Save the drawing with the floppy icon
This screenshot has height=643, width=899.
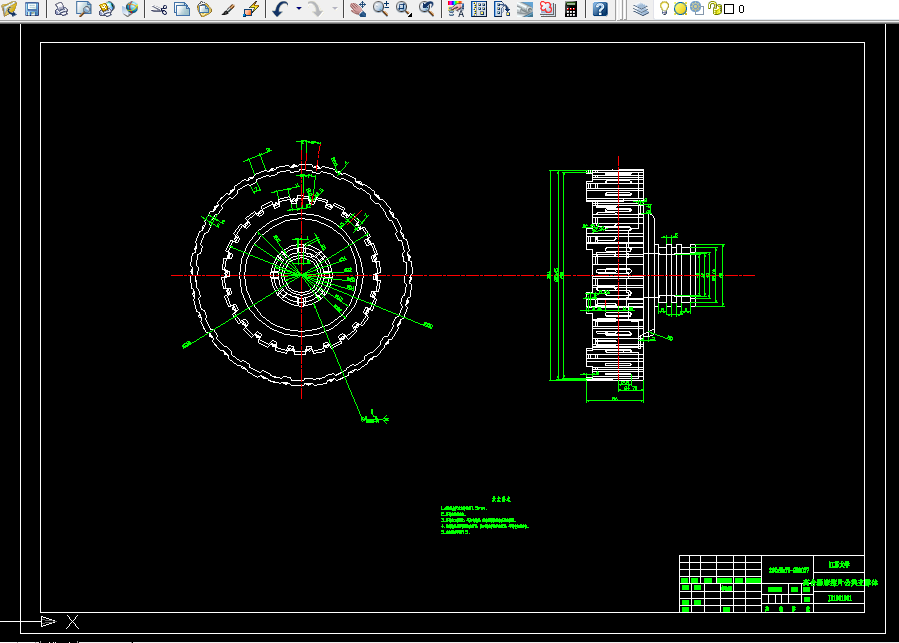(x=32, y=9)
